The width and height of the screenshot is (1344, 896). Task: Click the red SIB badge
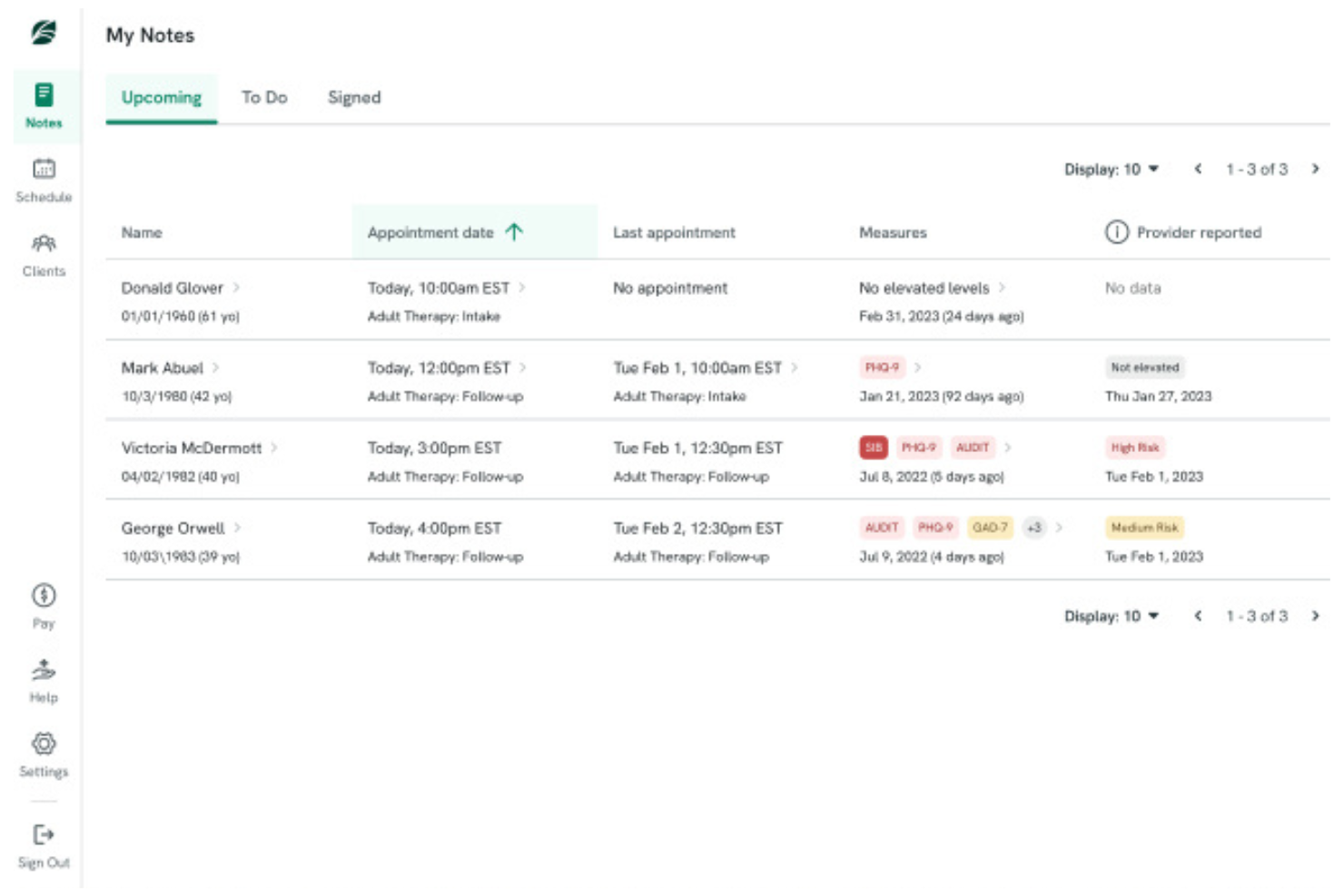coord(874,448)
